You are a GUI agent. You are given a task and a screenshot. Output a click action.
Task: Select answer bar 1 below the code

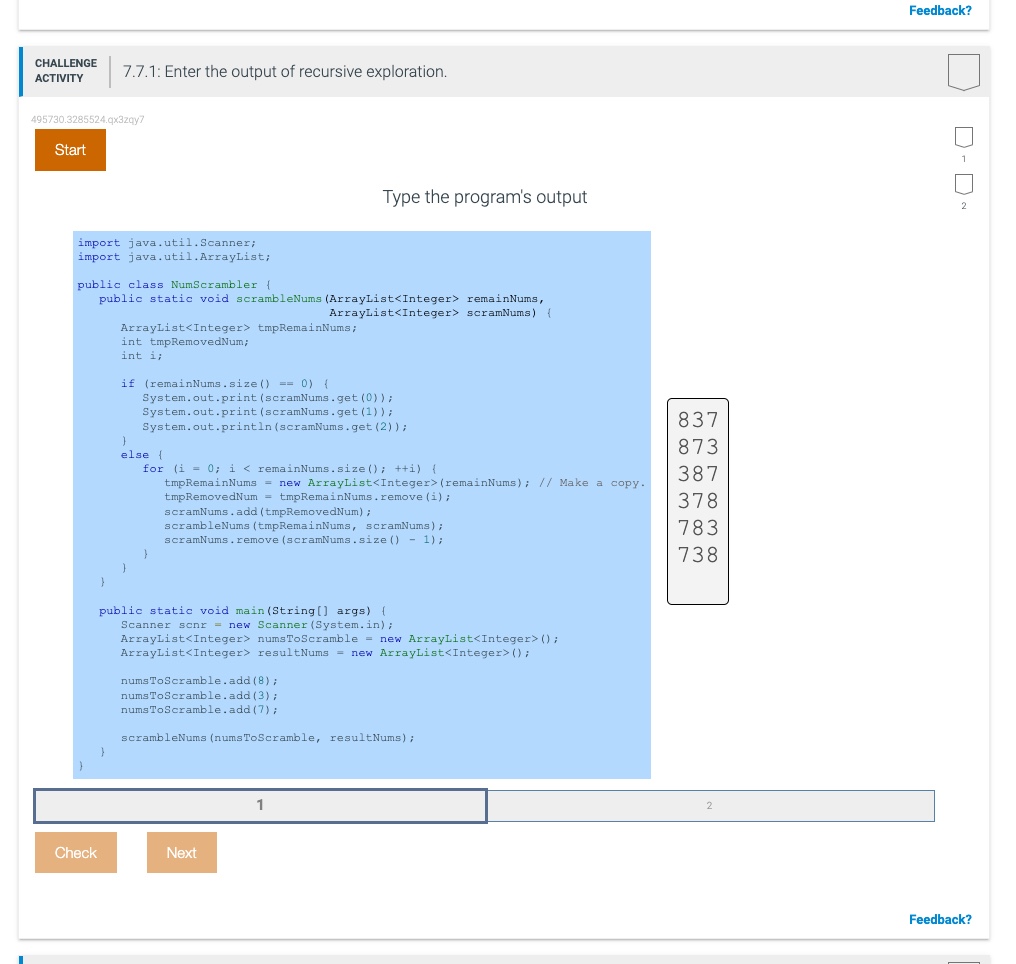pos(260,805)
